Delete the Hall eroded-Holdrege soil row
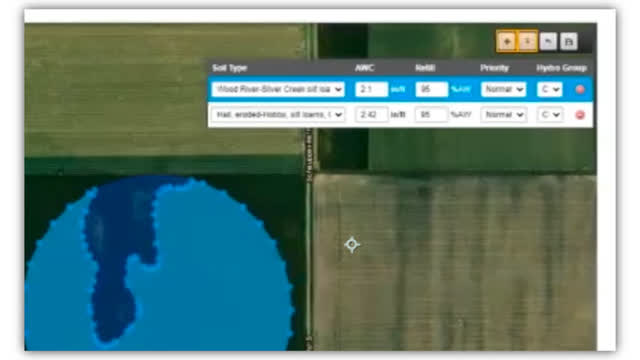 (580, 115)
